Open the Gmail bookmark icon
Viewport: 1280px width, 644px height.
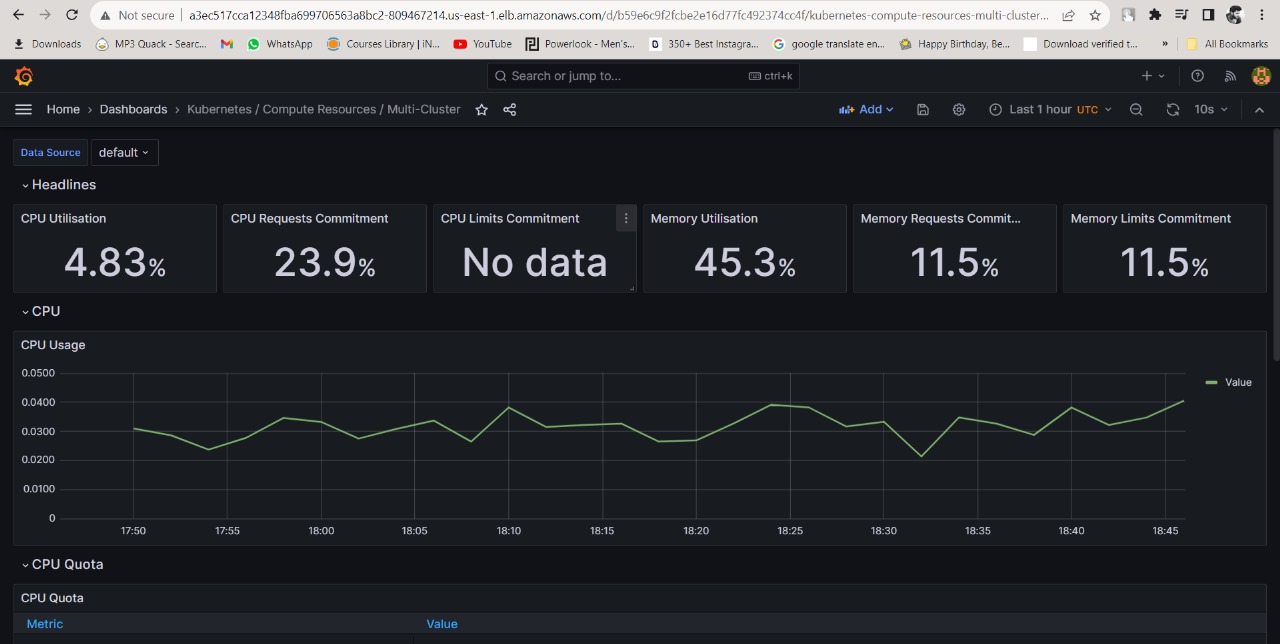227,44
